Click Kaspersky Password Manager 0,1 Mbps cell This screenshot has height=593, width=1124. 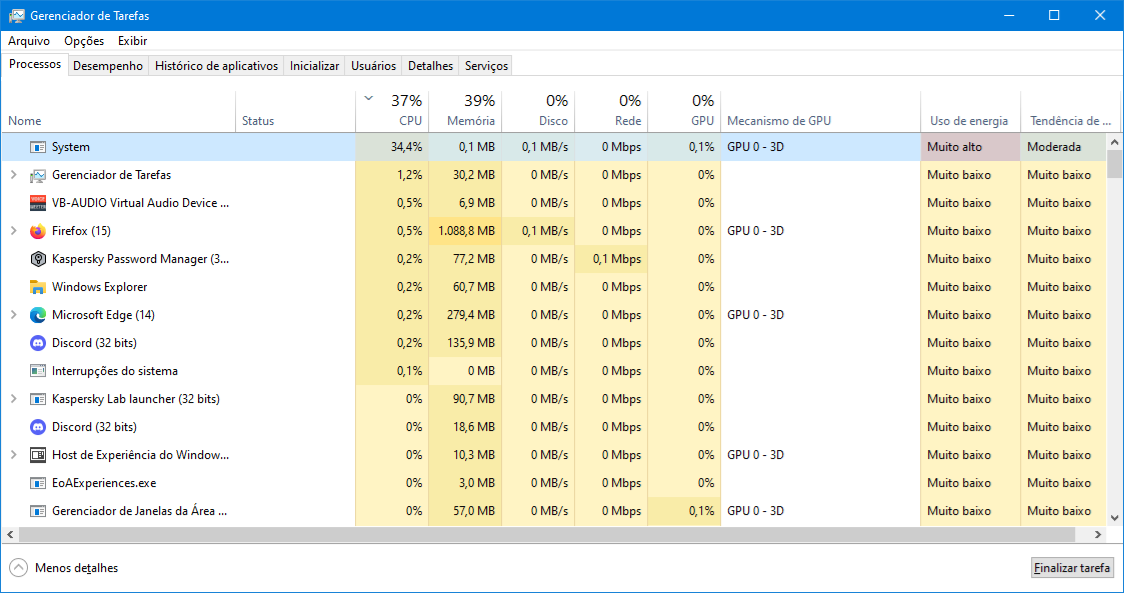611,259
